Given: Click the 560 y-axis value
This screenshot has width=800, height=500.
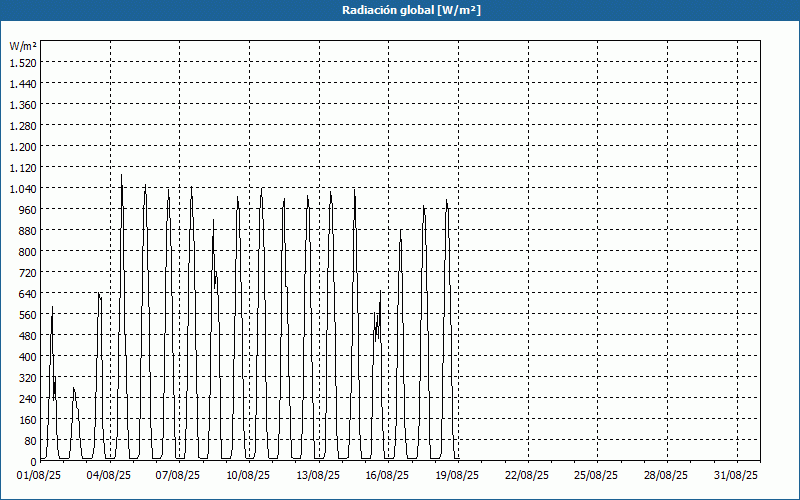Looking at the screenshot, I should [x=28, y=315].
